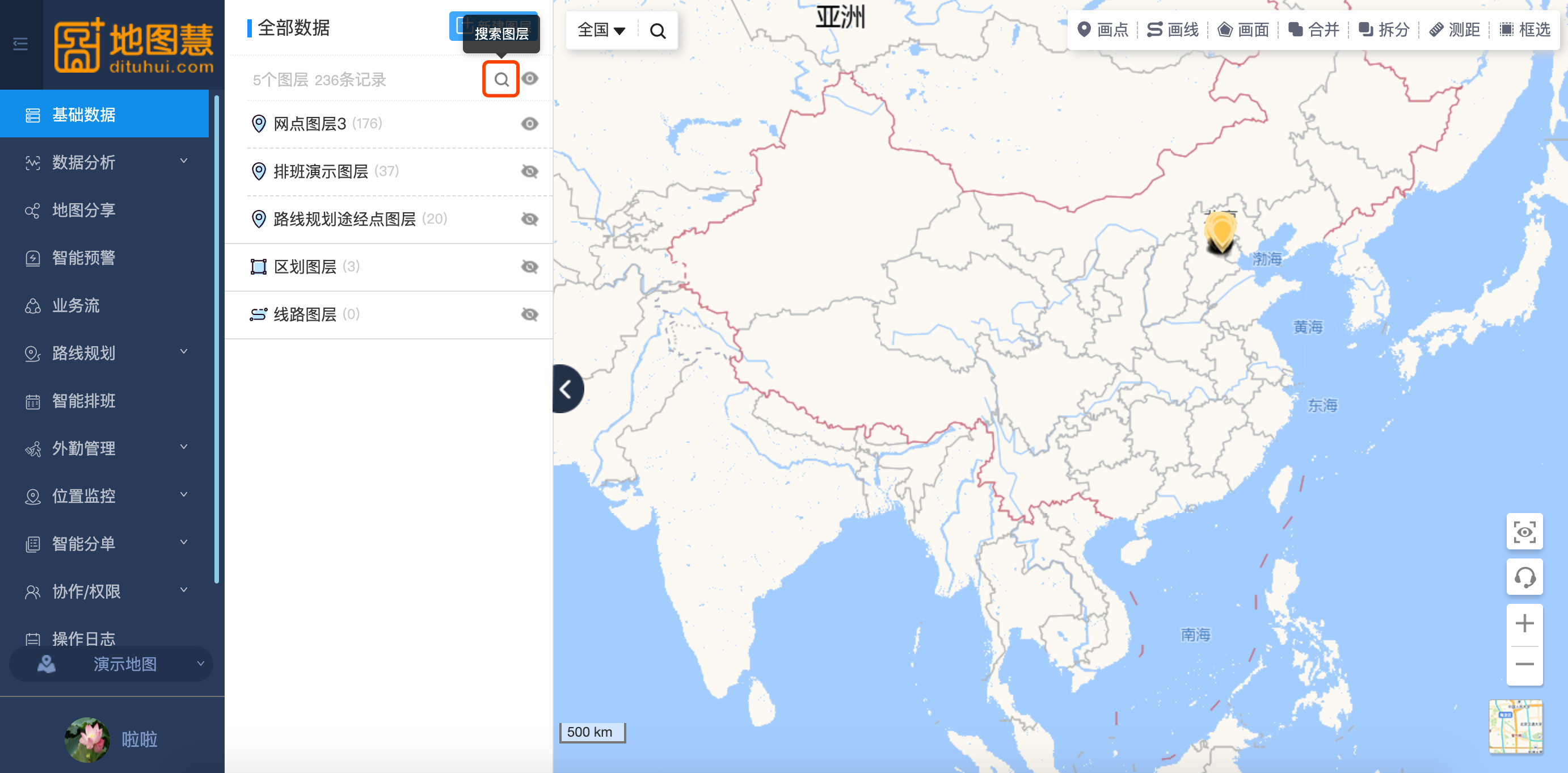Screen dimensions: 1568x773
Task: Choose the 拆分 split tool
Action: coord(1384,30)
